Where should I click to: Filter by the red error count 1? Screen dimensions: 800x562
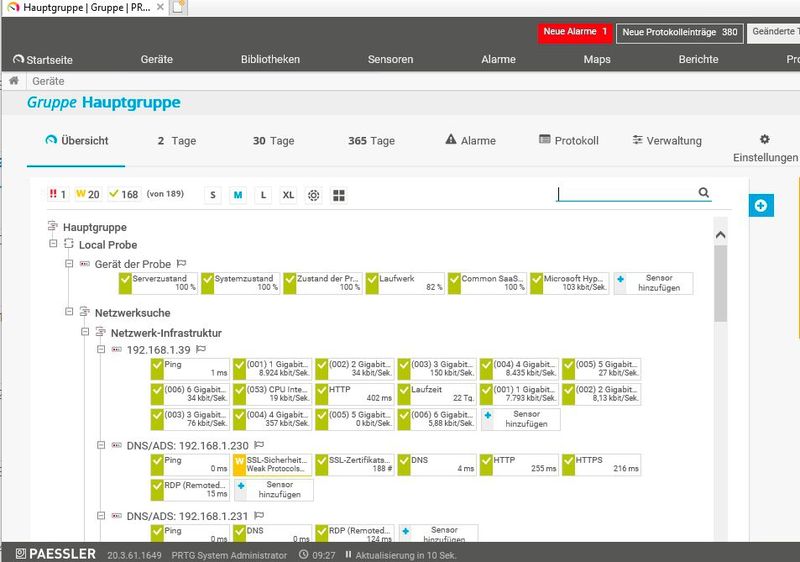pos(57,194)
